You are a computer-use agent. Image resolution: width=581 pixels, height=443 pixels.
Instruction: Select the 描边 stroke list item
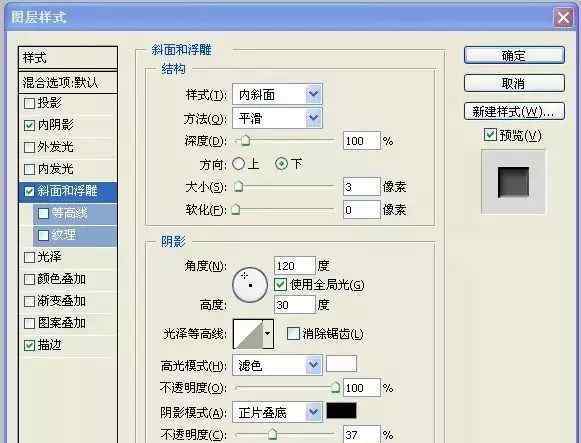68,345
